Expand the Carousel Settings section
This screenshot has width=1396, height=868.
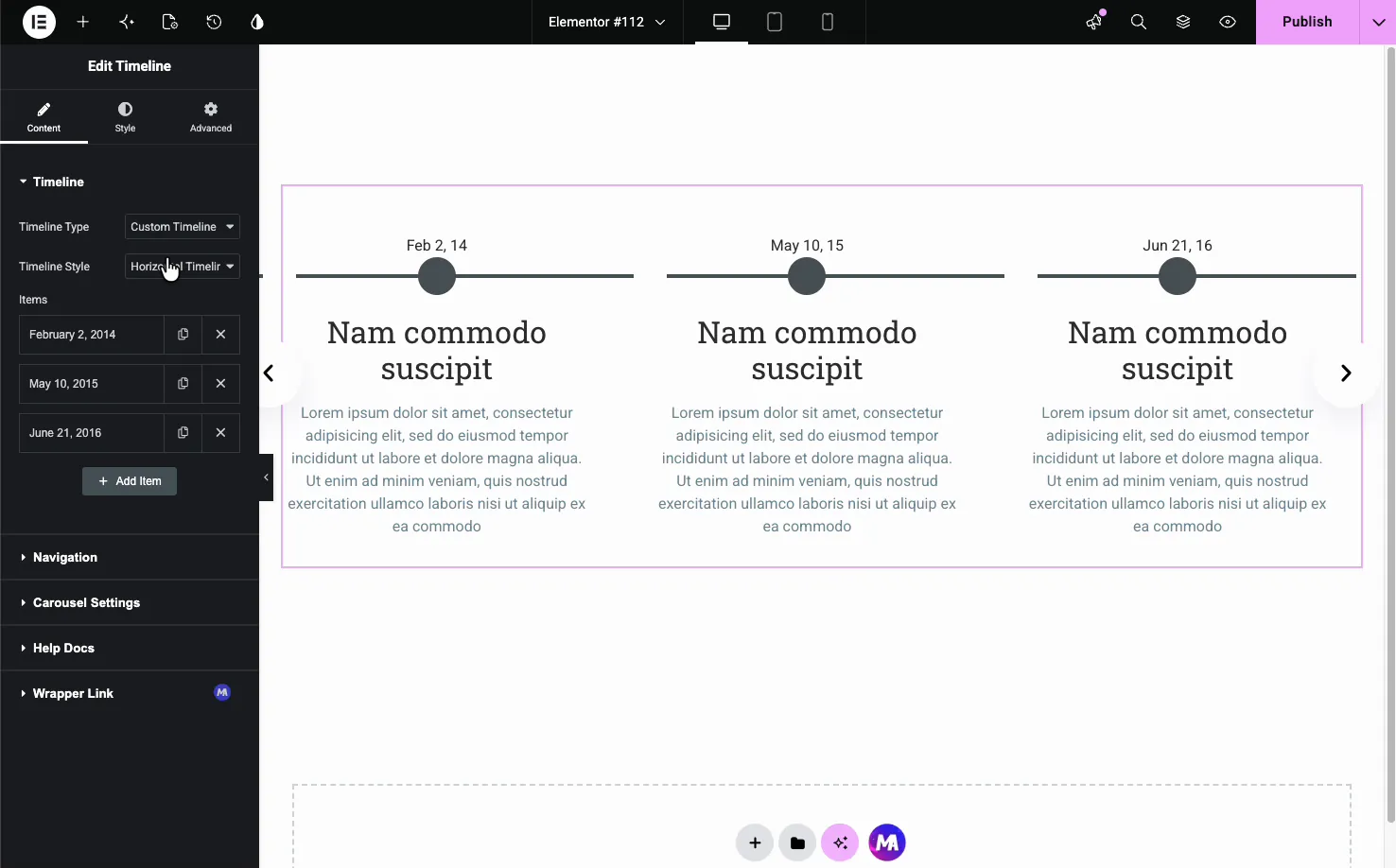pyautogui.click(x=130, y=602)
